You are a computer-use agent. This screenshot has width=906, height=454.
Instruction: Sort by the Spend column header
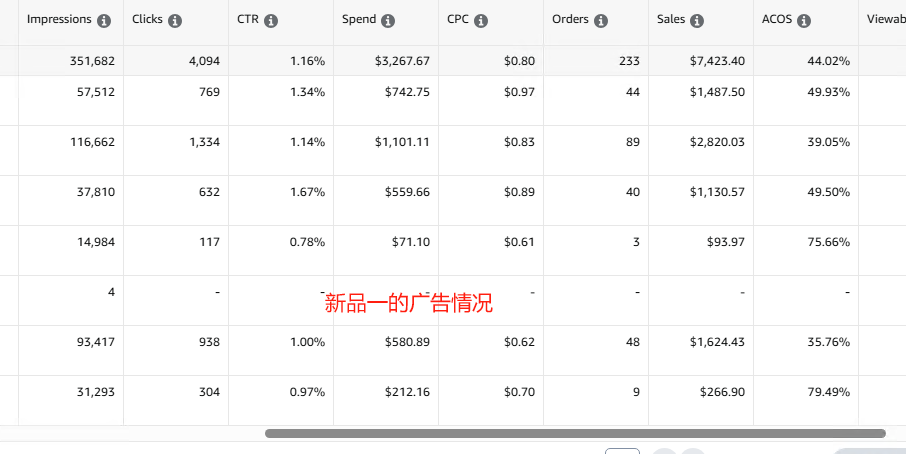click(359, 19)
